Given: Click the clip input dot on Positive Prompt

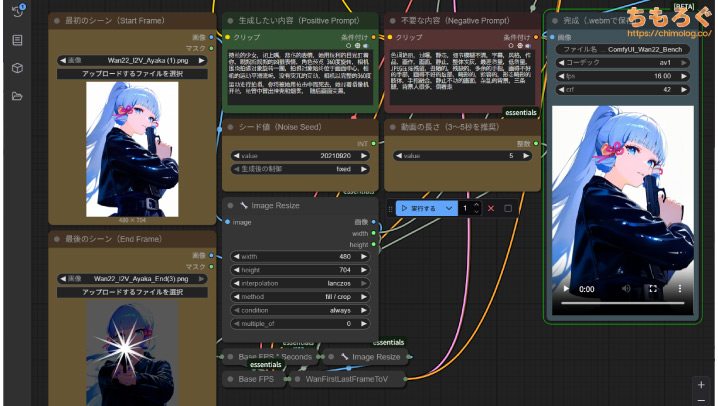Looking at the screenshot, I should pyautogui.click(x=227, y=37).
